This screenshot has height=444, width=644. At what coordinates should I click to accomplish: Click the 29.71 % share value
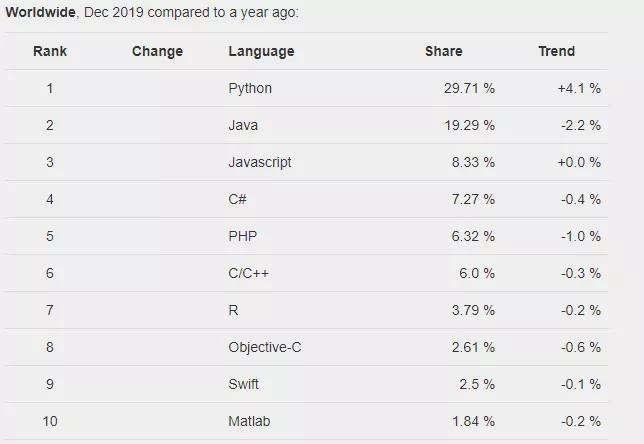(x=469, y=88)
